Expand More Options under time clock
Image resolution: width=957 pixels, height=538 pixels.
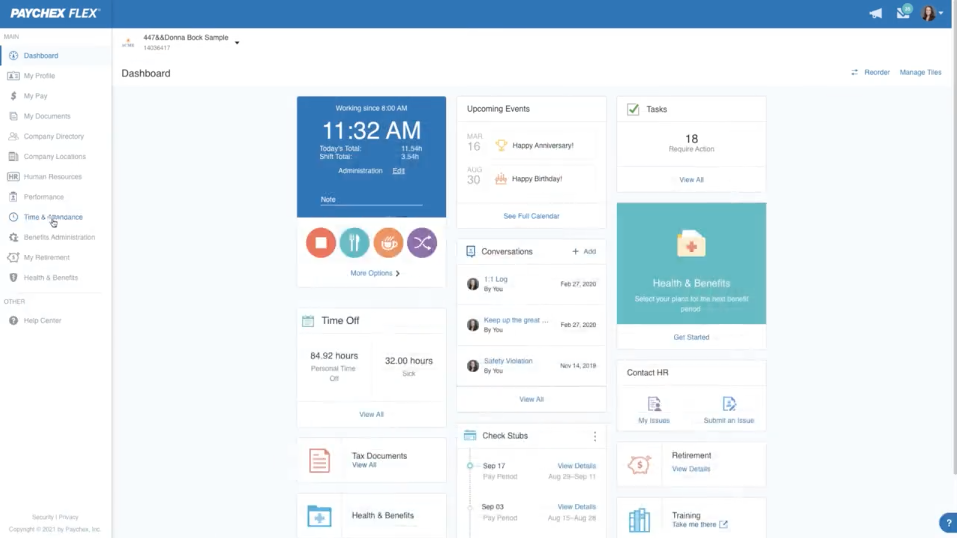click(375, 273)
